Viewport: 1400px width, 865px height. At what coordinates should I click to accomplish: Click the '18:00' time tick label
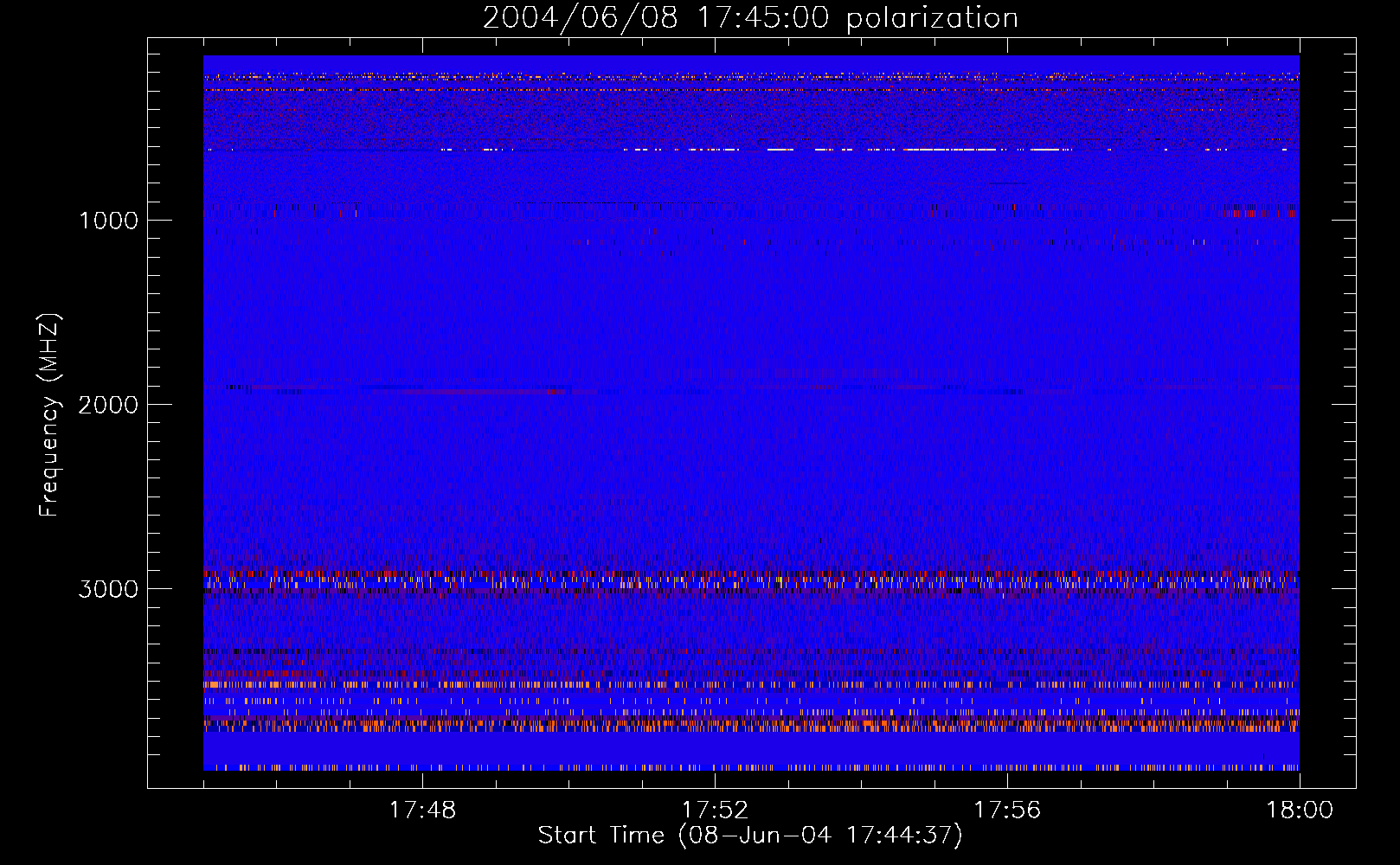click(1300, 811)
